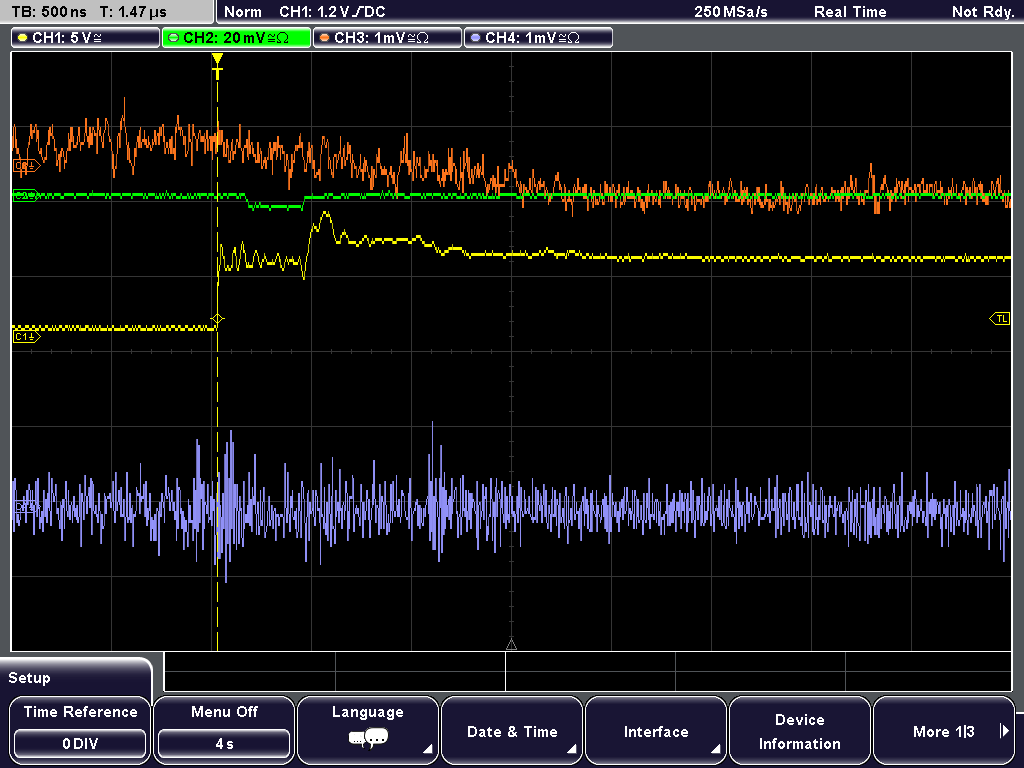The width and height of the screenshot is (1024, 768).
Task: Click the time reference triangle at grid bottom
Action: [511, 645]
